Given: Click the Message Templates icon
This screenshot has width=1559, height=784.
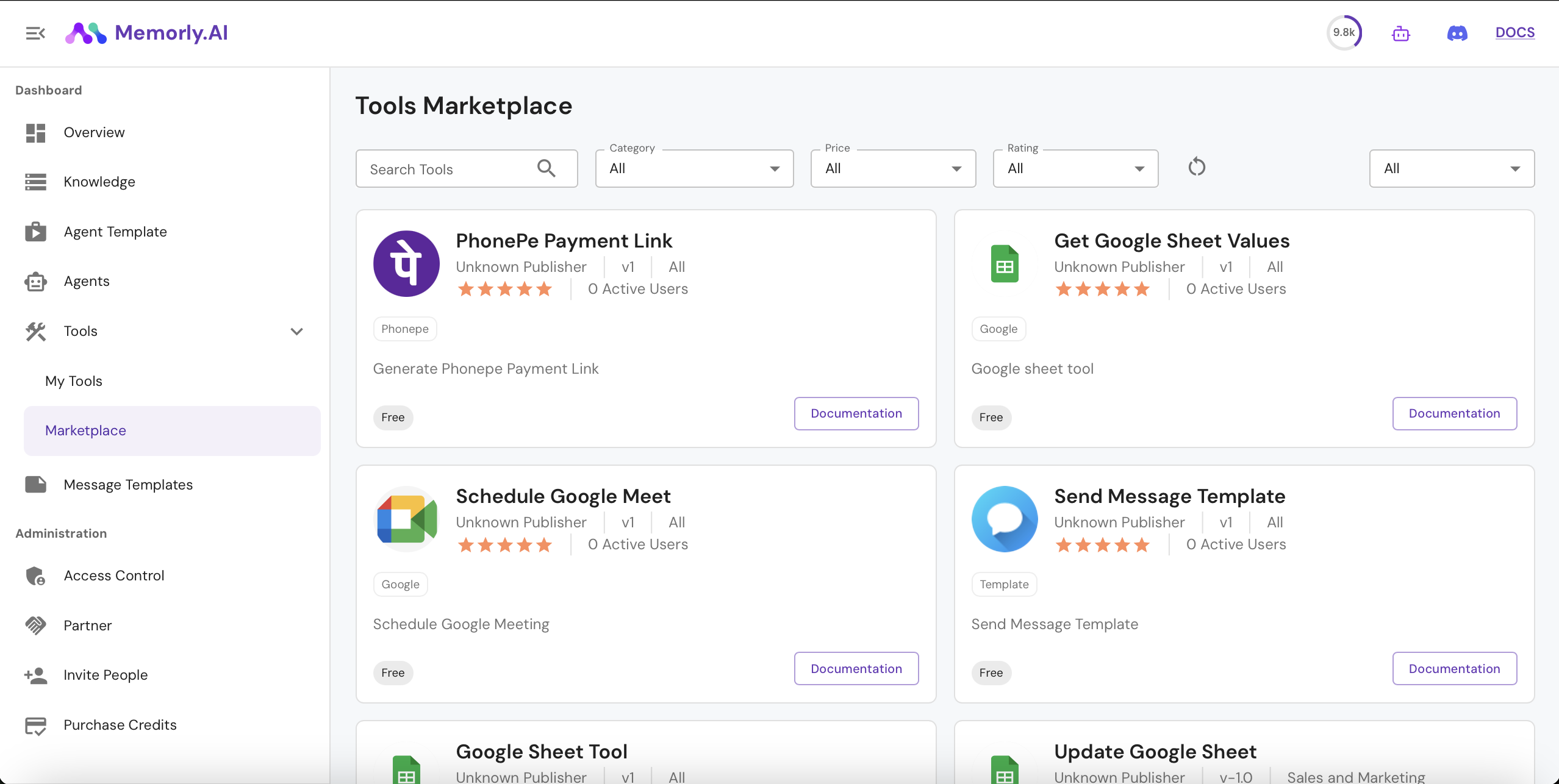Looking at the screenshot, I should click(x=36, y=485).
